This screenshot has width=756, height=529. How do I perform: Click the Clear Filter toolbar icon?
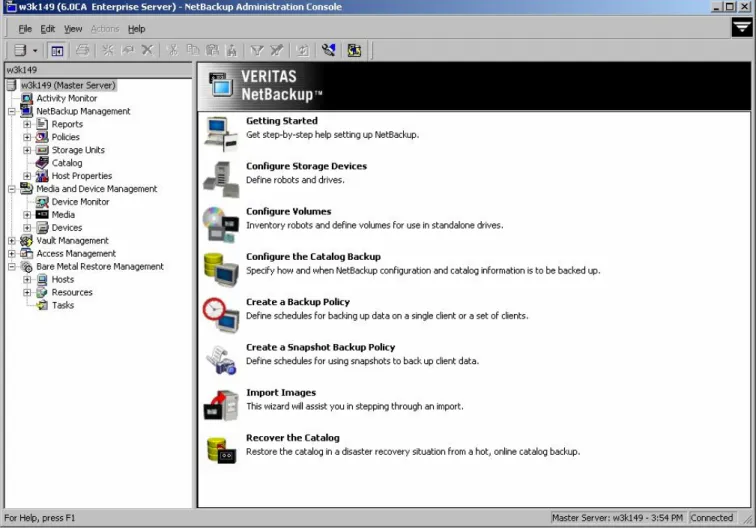277,50
